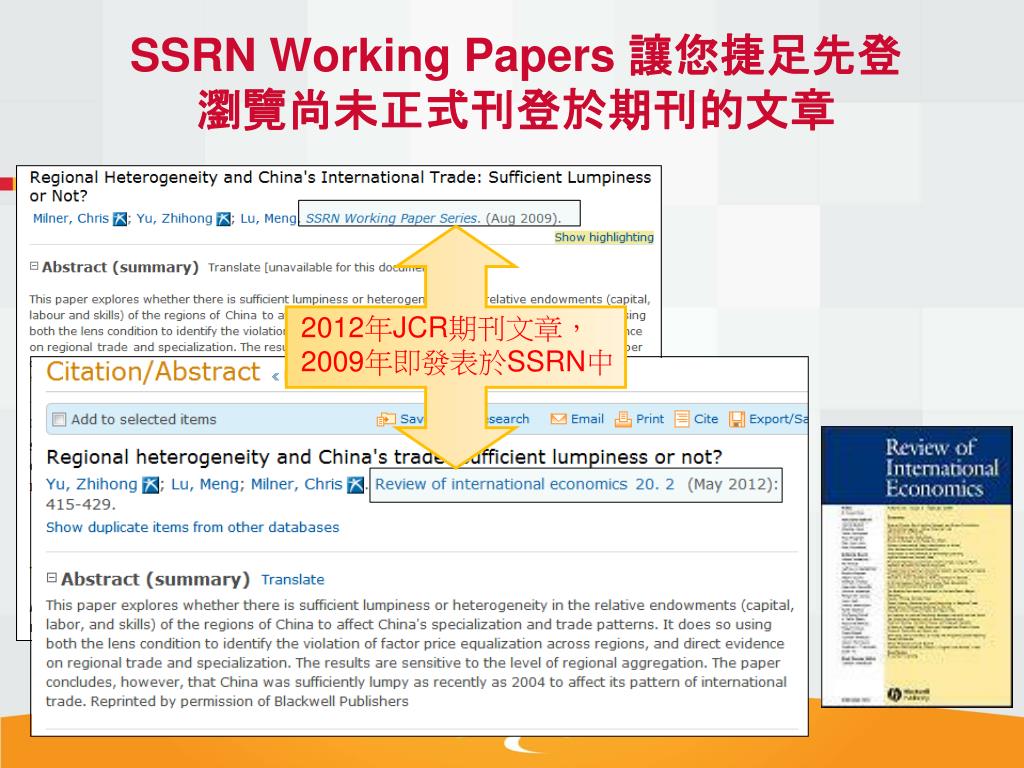
Task: Click the Citation/Abstract heading
Action: (153, 372)
